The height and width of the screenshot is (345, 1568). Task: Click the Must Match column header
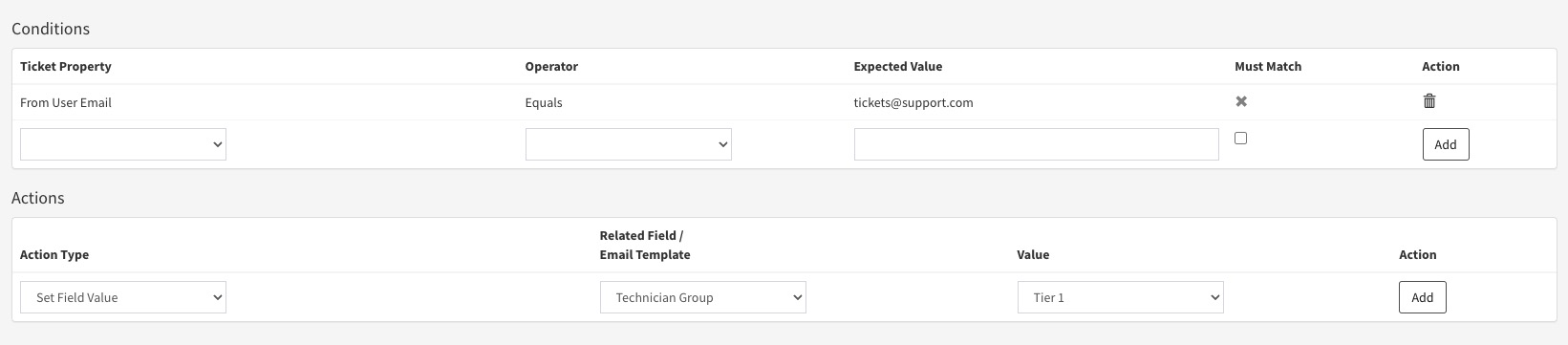(x=1268, y=66)
